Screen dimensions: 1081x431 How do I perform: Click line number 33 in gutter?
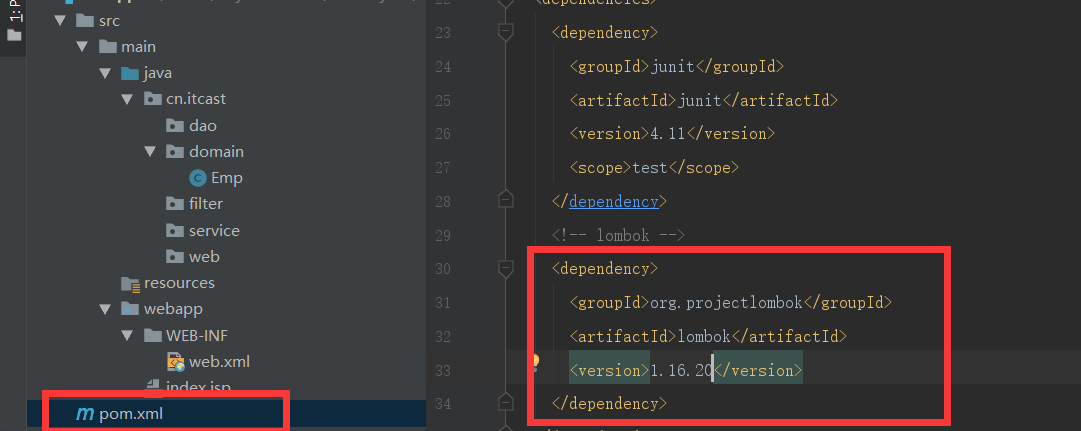pos(443,370)
